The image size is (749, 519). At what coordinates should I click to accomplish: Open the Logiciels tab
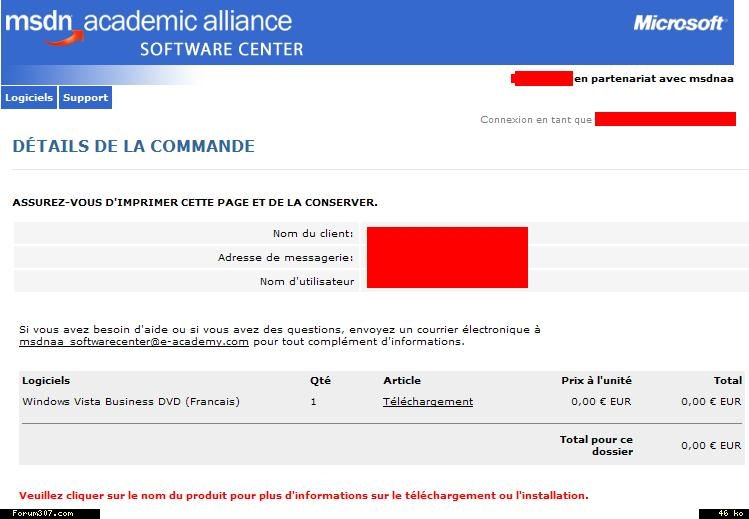(29, 98)
